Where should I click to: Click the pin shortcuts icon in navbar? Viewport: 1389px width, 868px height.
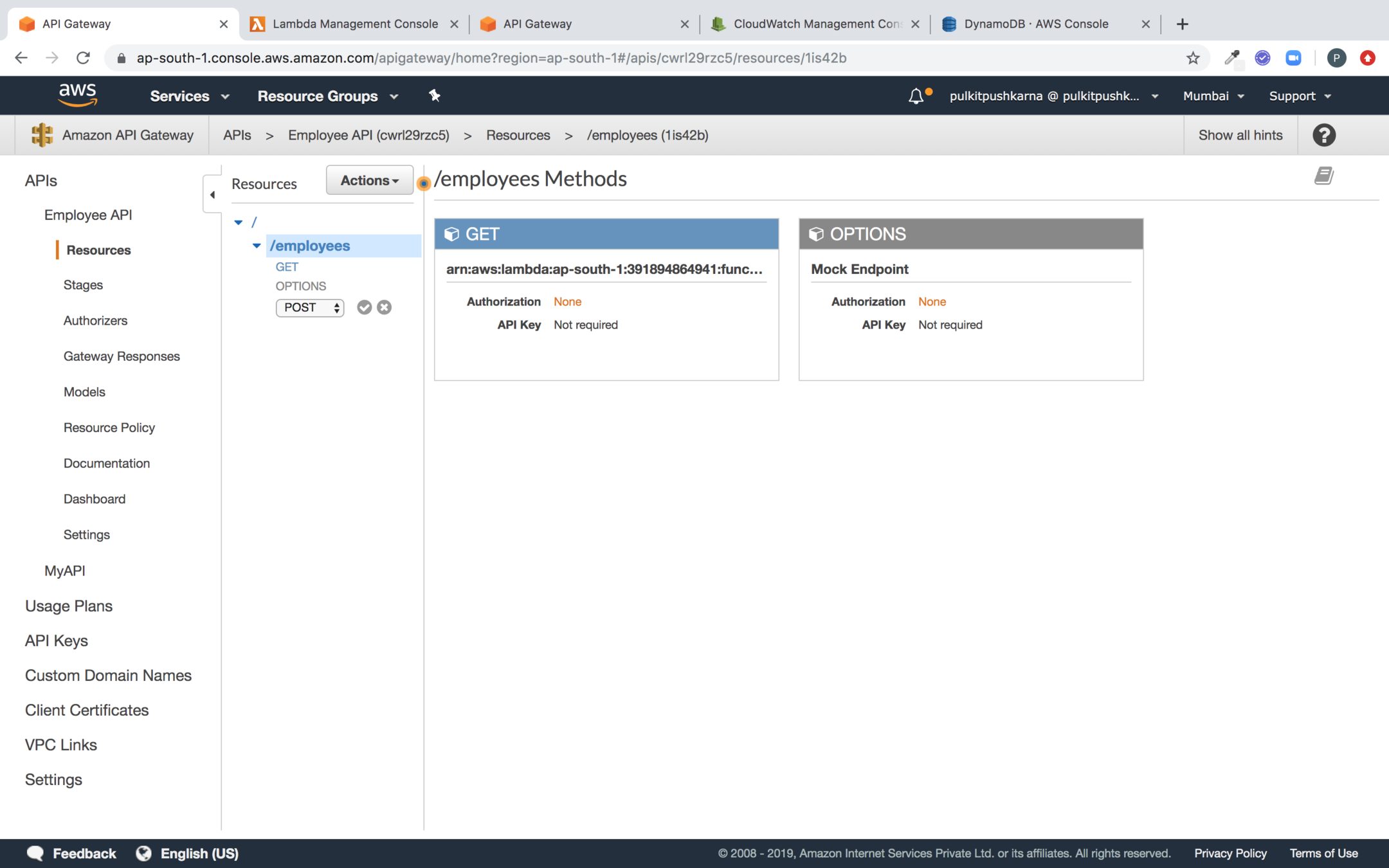point(435,96)
